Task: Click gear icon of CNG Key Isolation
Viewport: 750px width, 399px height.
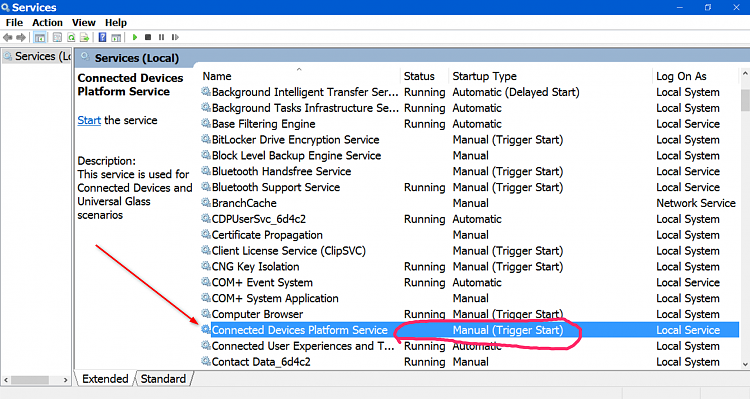Action: (x=206, y=266)
